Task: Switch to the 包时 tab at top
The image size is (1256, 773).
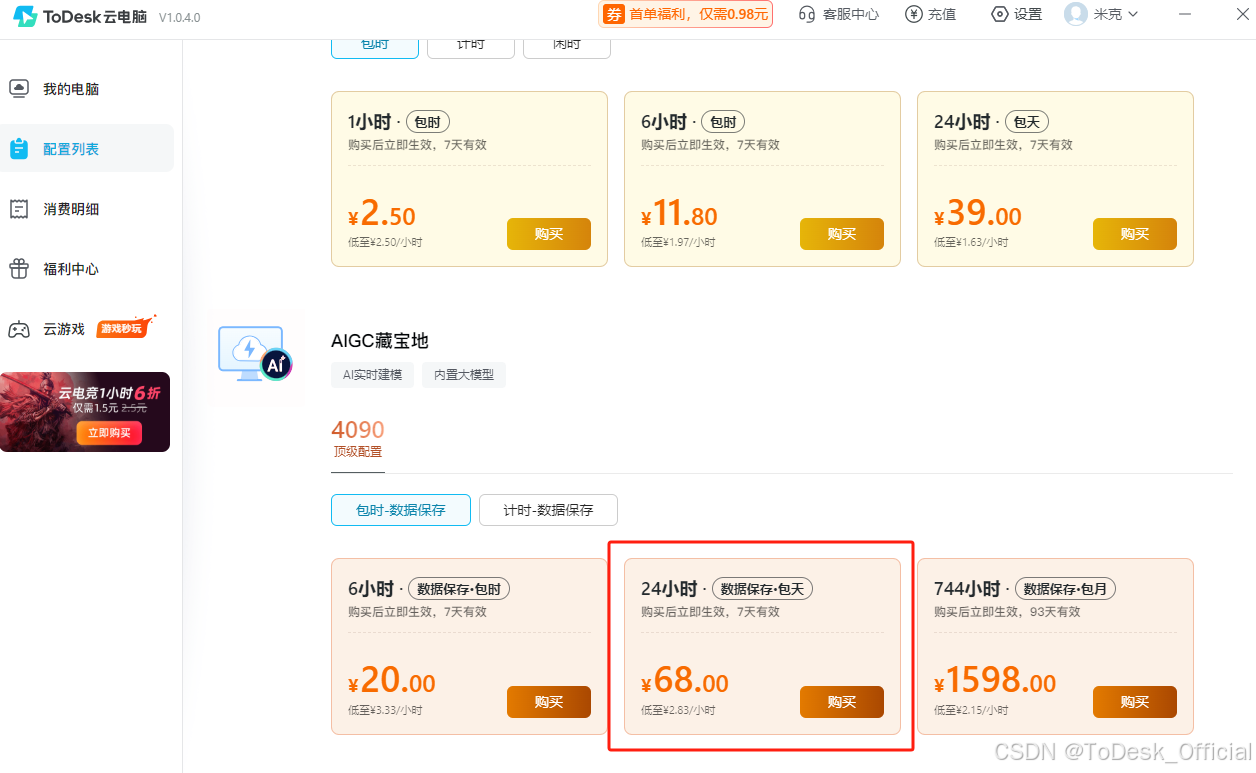Action: [375, 45]
